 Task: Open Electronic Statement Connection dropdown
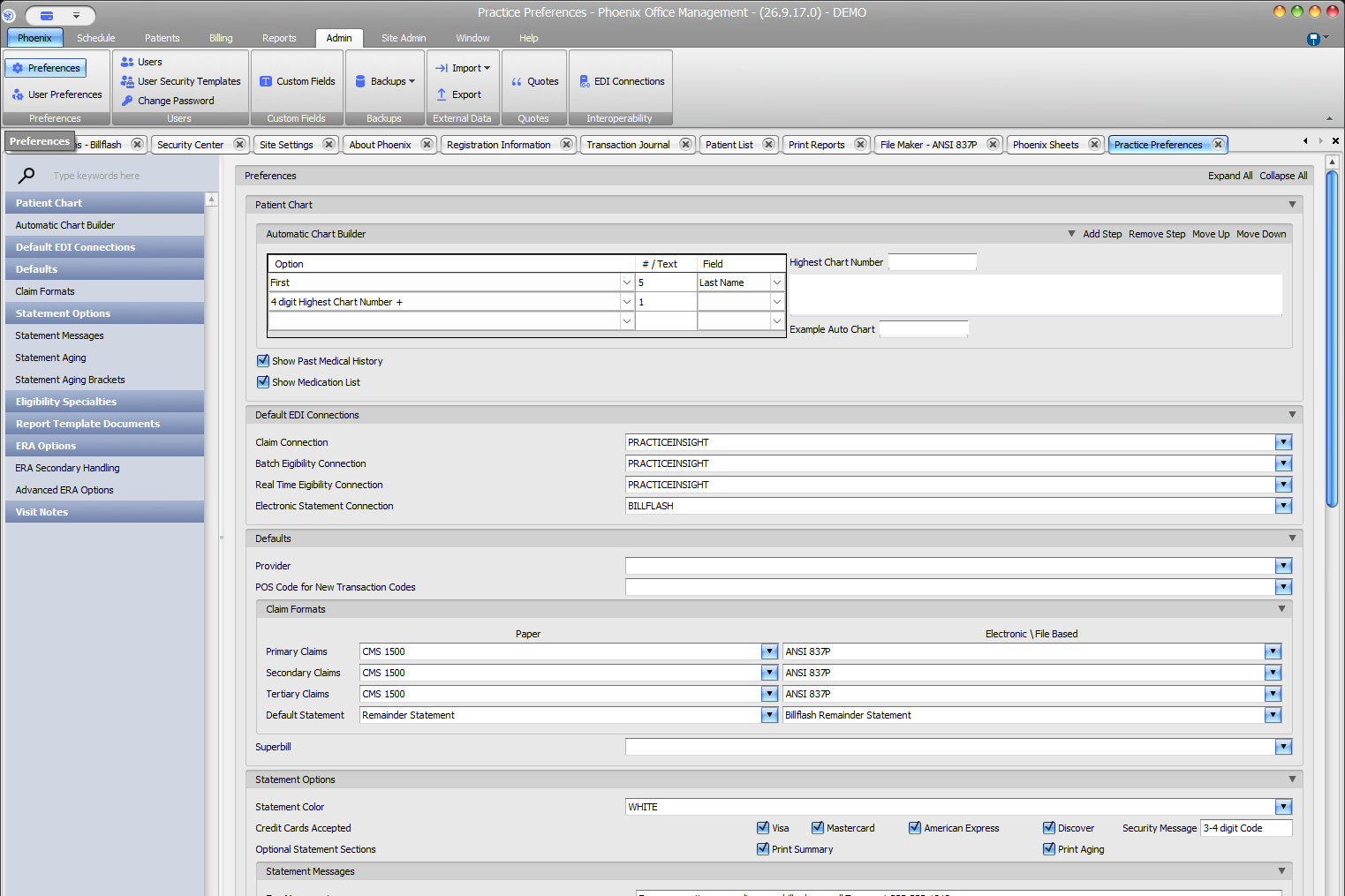coord(1283,506)
